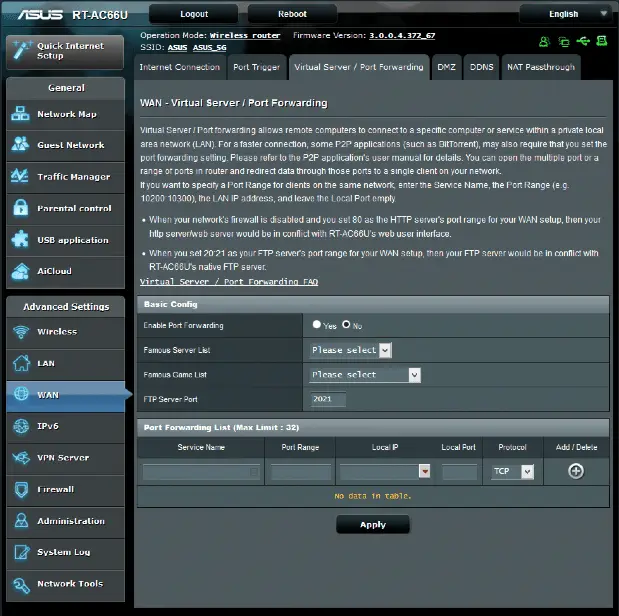Add port forwarding rule with plus icon
The image size is (619, 616).
[576, 471]
